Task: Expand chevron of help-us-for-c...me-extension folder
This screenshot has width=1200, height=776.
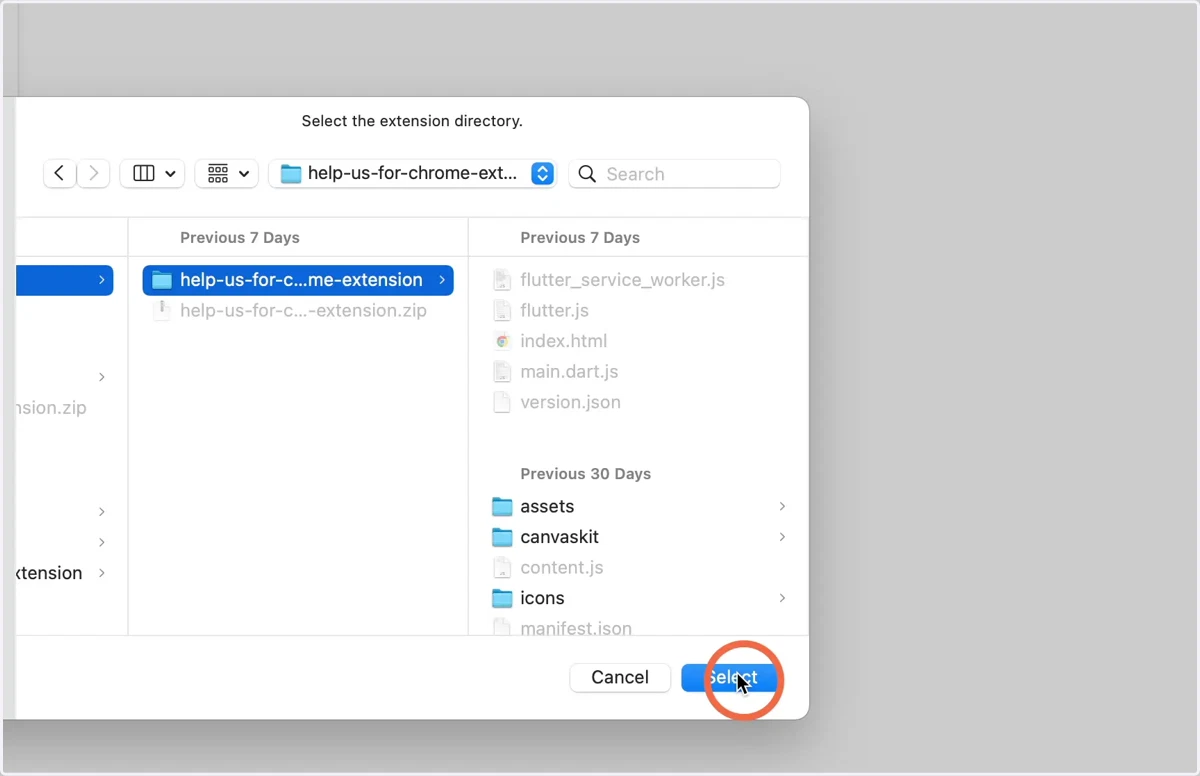Action: coord(442,280)
